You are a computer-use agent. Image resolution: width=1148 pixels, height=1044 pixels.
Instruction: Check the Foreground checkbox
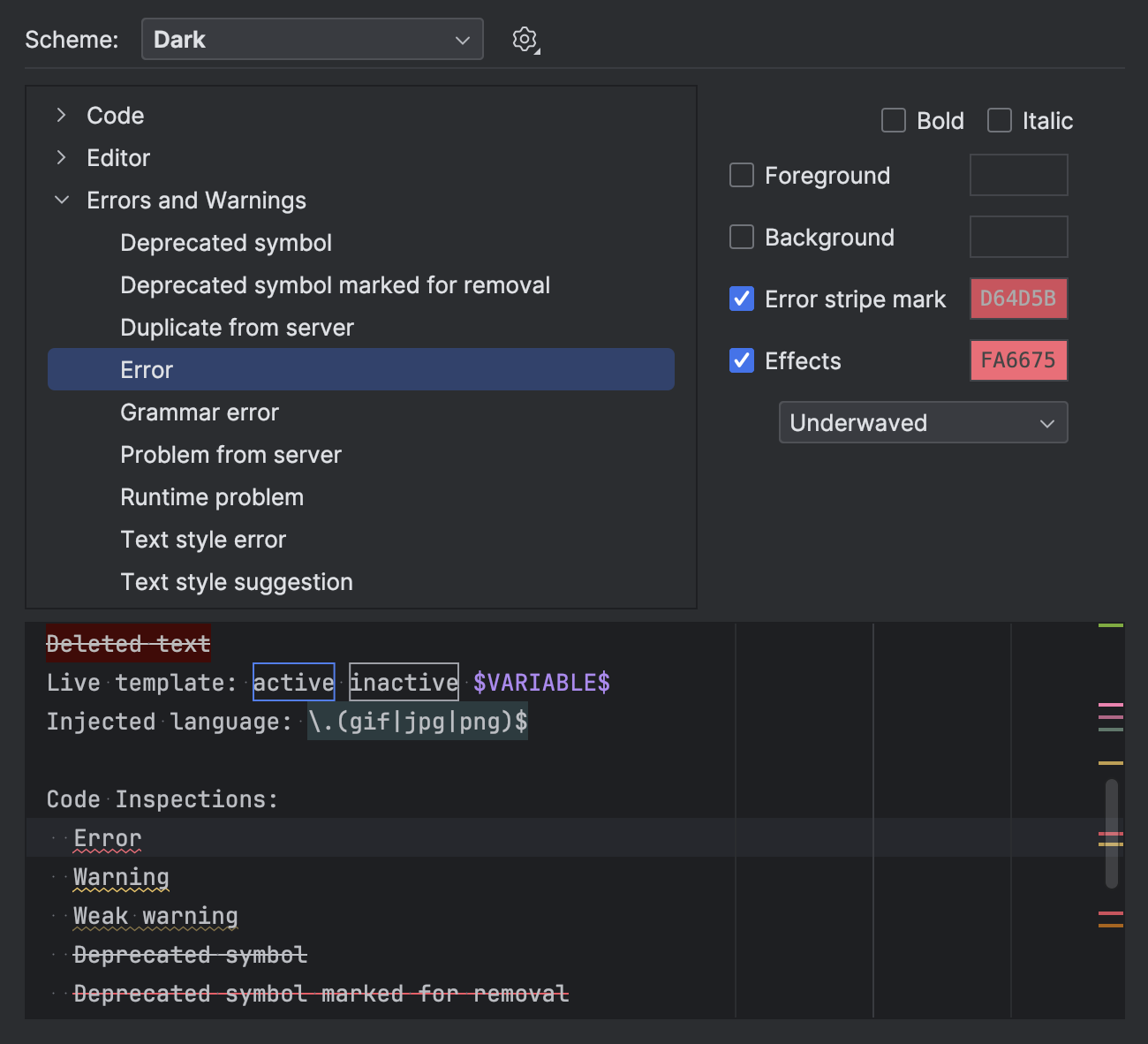pos(742,176)
